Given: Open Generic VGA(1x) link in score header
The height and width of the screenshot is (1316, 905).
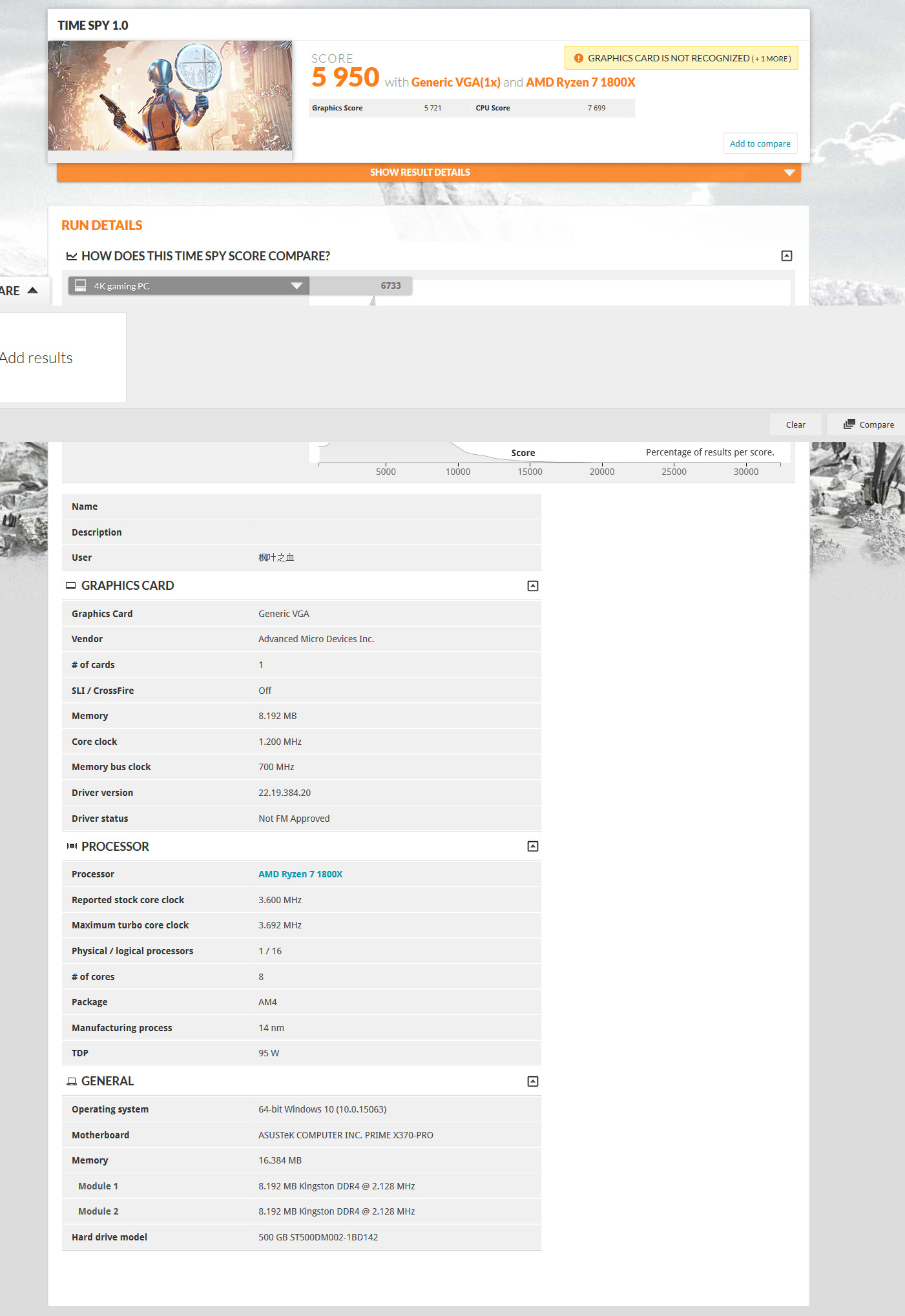Looking at the screenshot, I should 456,82.
